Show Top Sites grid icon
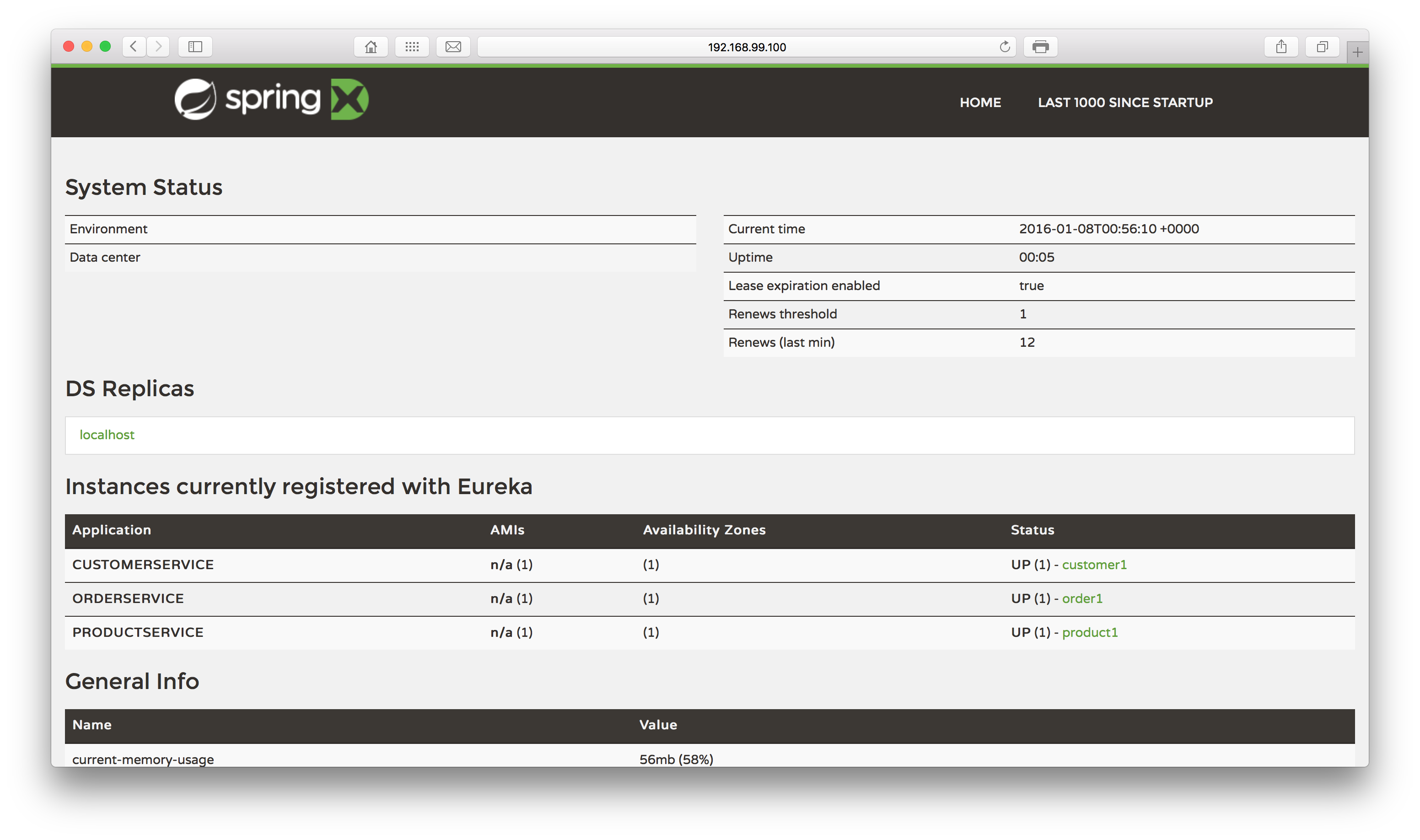The width and height of the screenshot is (1420, 840). [412, 46]
